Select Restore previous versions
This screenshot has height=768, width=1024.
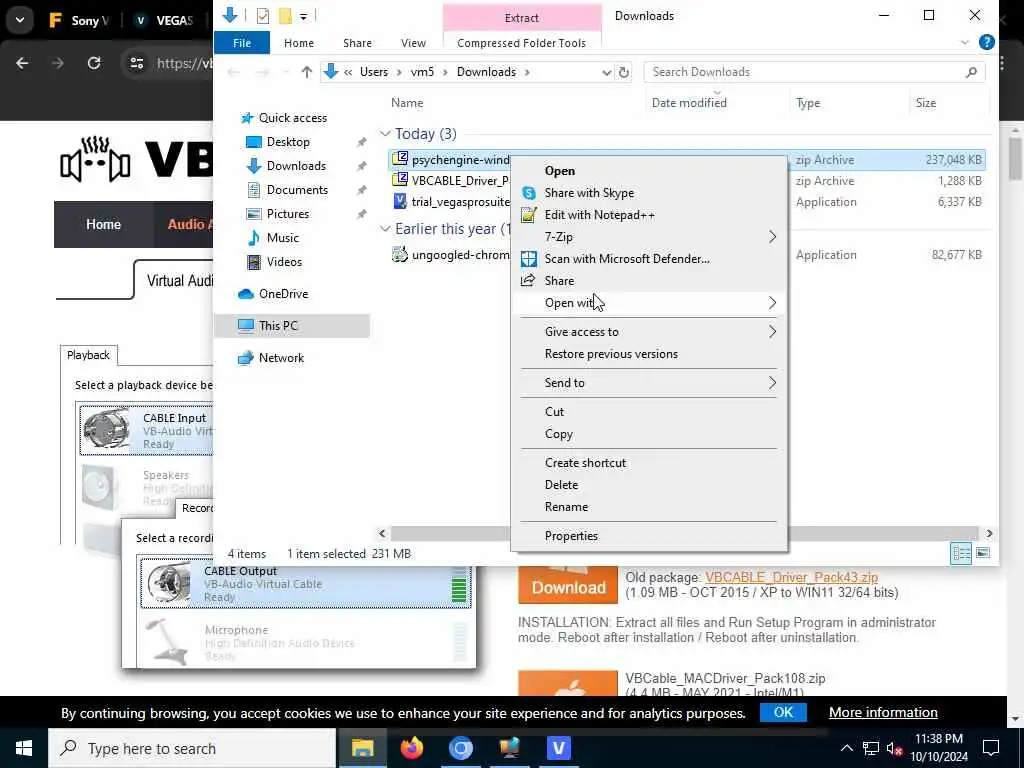[611, 354]
